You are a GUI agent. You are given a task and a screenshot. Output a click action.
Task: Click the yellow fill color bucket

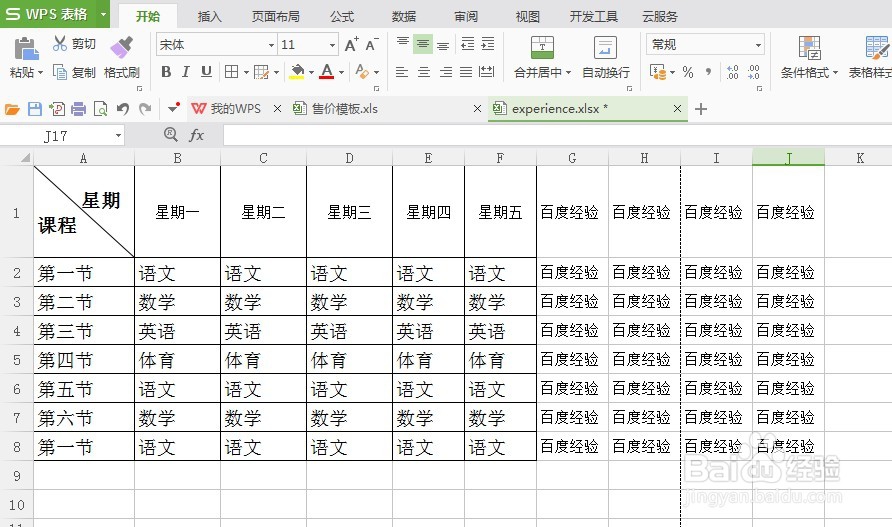[297, 72]
